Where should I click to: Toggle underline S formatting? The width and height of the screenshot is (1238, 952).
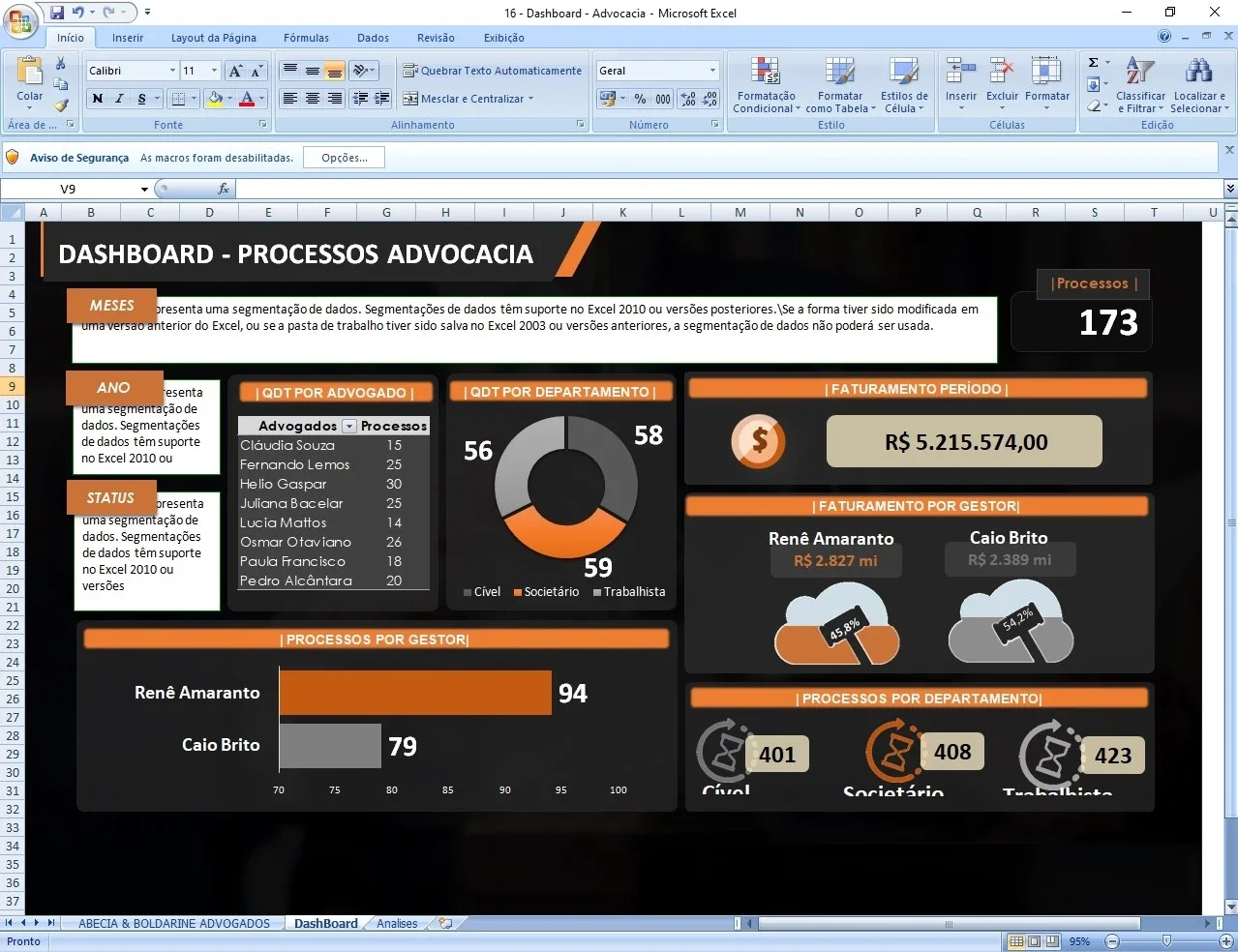[x=141, y=99]
